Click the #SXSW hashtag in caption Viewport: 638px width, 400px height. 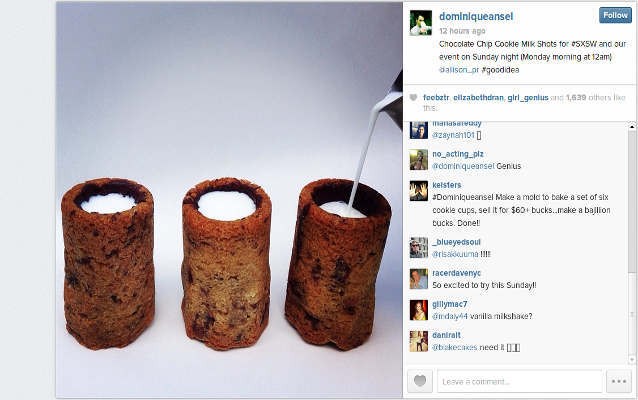click(583, 44)
